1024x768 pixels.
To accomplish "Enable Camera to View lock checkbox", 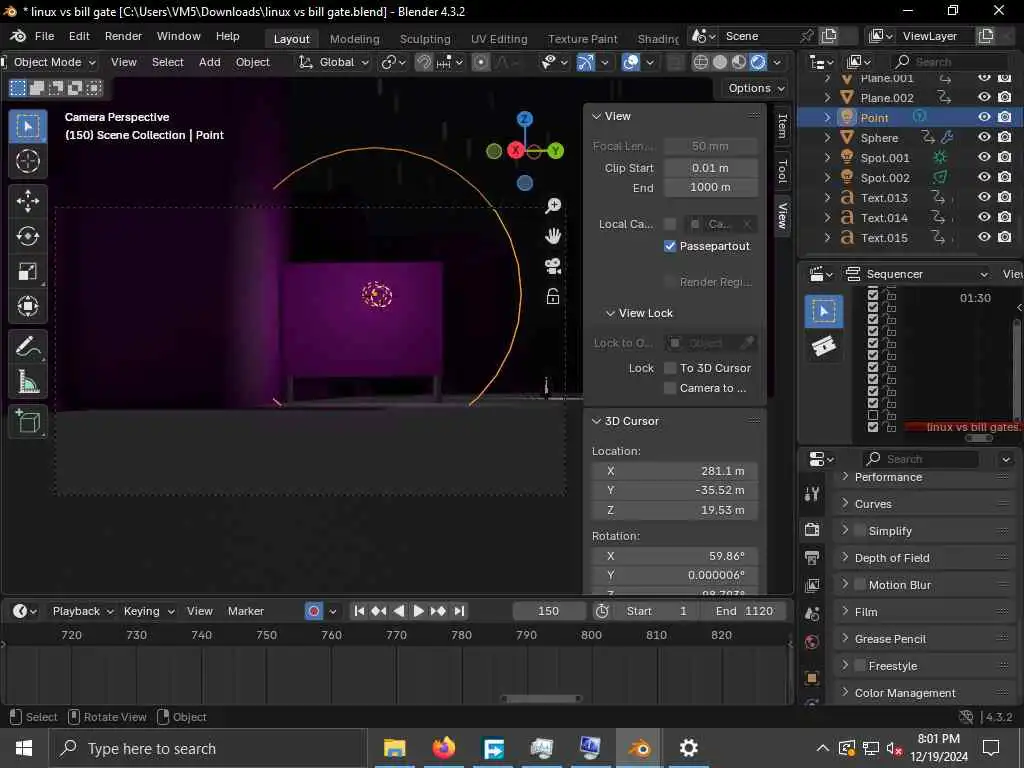I will click(669, 388).
